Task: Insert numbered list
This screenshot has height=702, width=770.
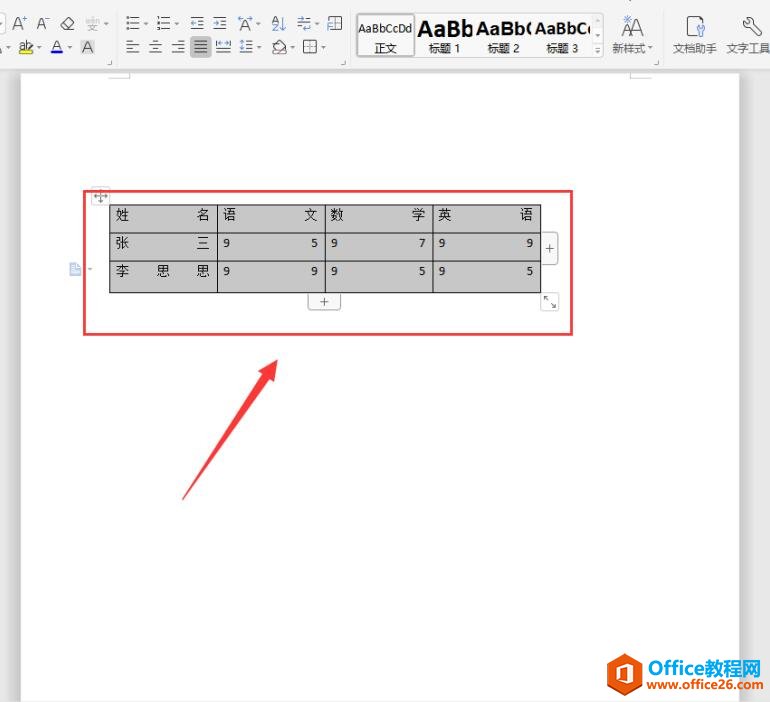Action: [x=164, y=23]
